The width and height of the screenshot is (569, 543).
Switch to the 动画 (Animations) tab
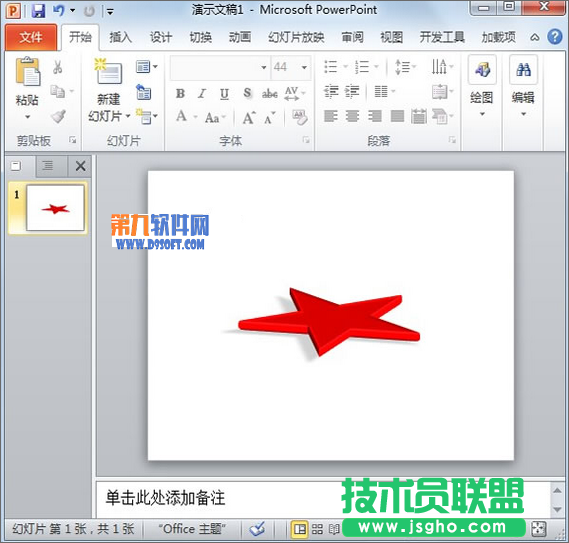coord(240,37)
